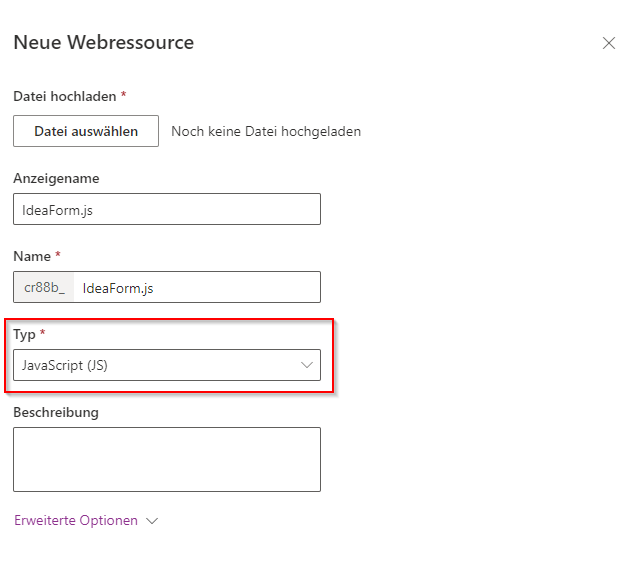Click the red asterisk next to Datei hochladen
The width and height of the screenshot is (641, 570).
(123, 95)
